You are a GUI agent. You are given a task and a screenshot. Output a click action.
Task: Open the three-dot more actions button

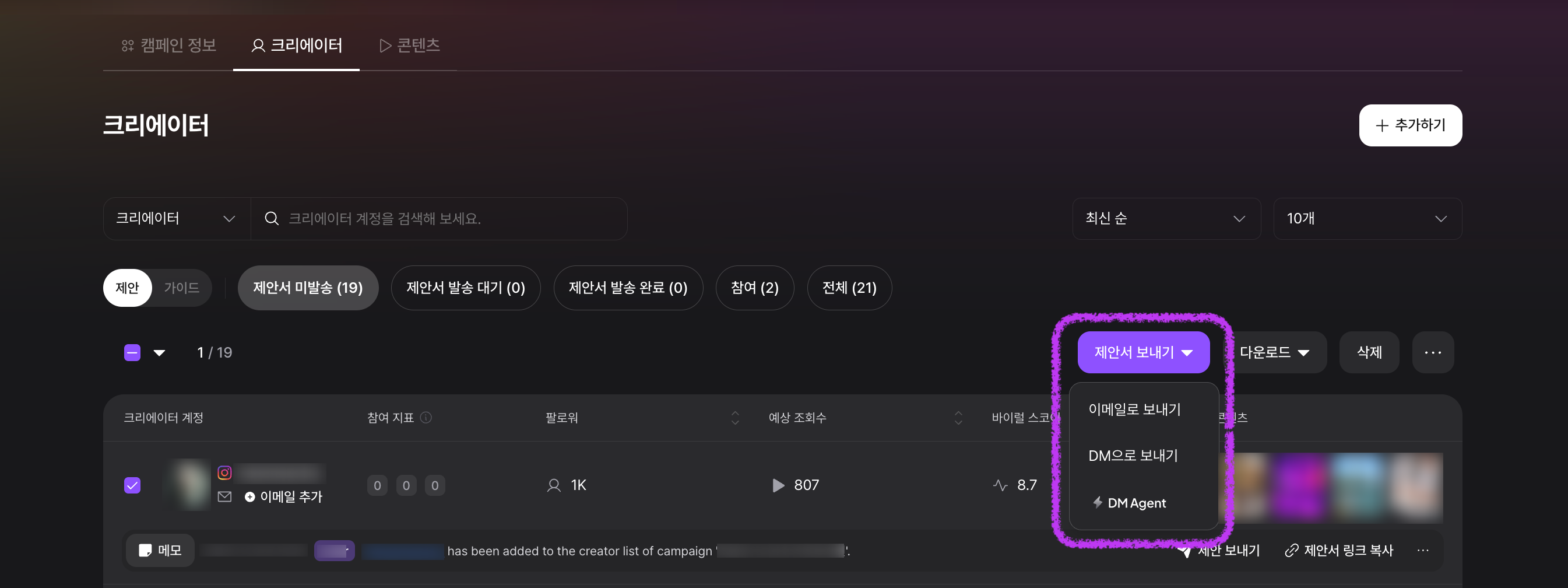pos(1432,352)
